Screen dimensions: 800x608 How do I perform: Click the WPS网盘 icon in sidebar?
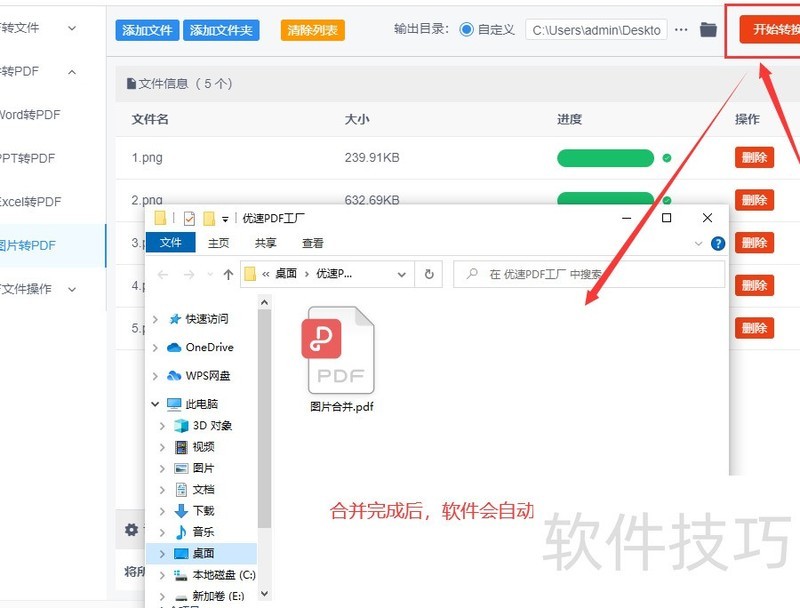click(174, 376)
